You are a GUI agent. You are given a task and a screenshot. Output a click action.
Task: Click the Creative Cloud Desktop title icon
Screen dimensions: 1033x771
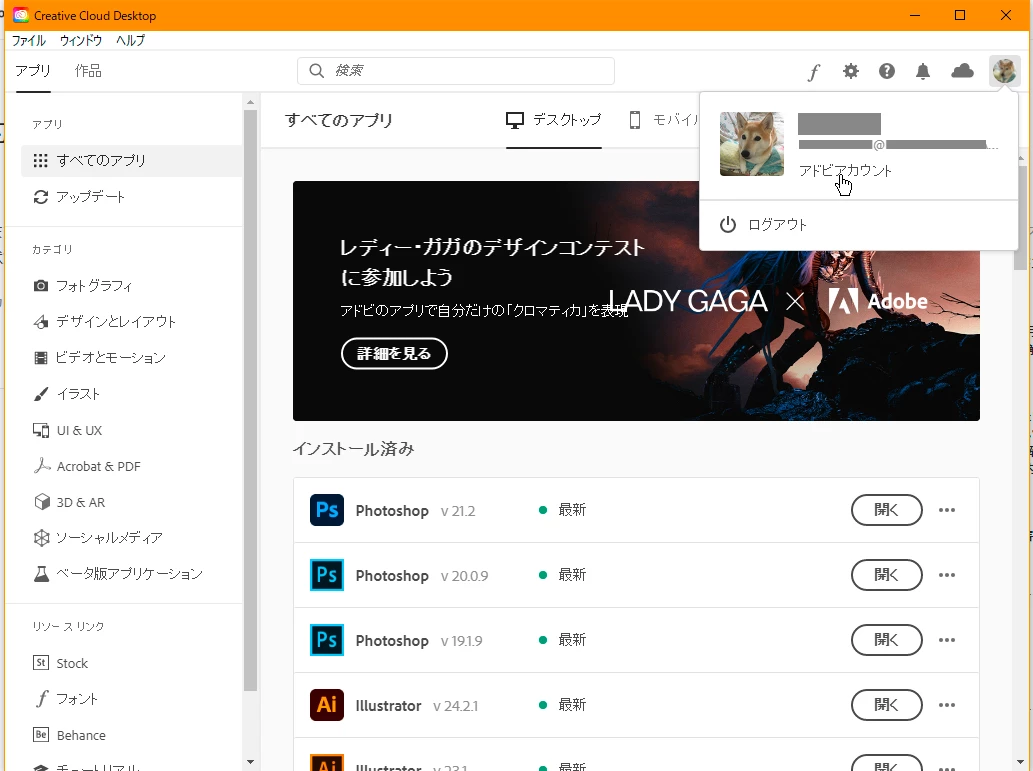coord(21,15)
